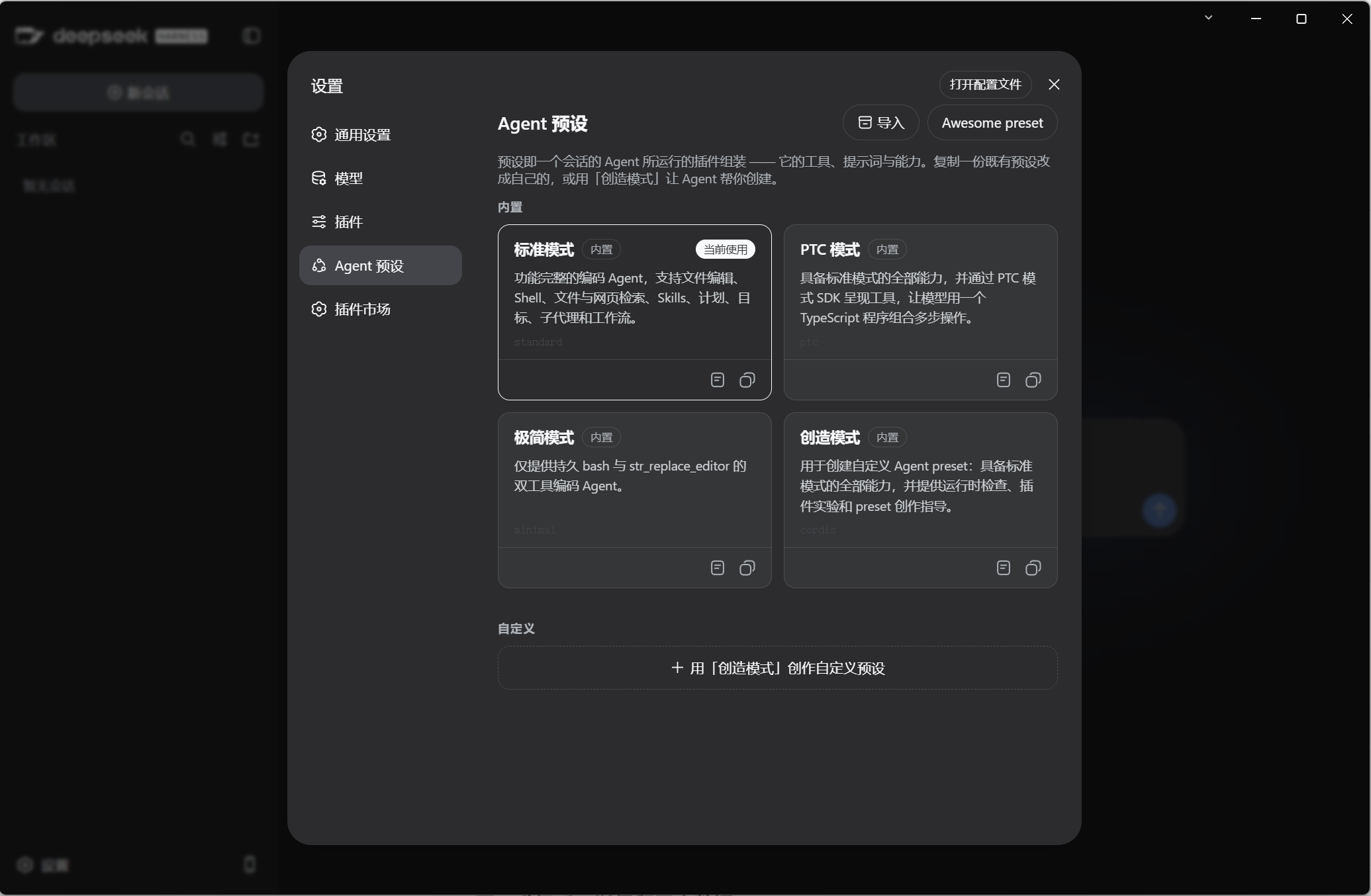Click the 自定义 section label
The image size is (1371, 896).
[516, 629]
